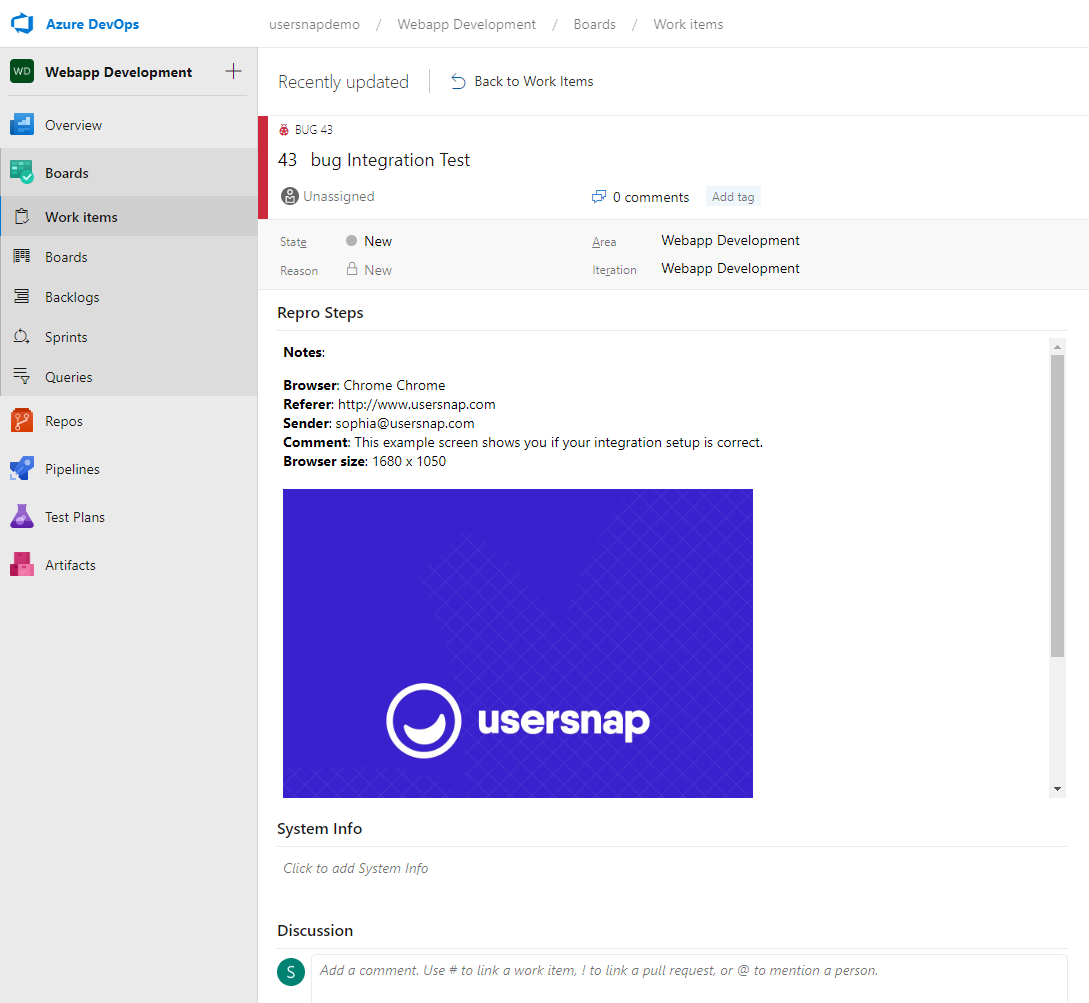Viewport: 1089px width, 1003px height.
Task: Click the Pipelines rocket icon
Action: (22, 469)
